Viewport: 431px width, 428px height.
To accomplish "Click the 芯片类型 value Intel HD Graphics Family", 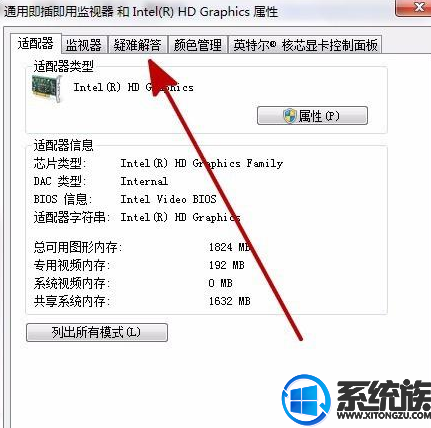I will coord(202,163).
